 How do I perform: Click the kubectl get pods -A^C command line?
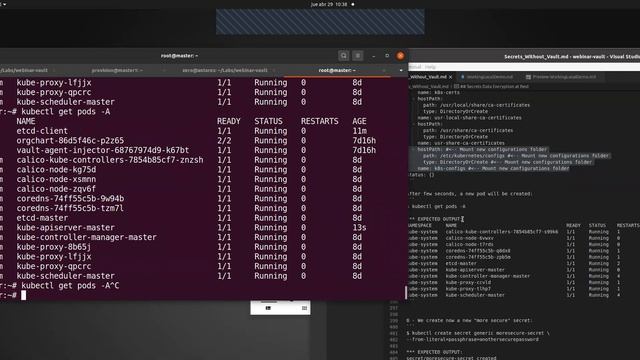pyautogui.click(x=70, y=286)
